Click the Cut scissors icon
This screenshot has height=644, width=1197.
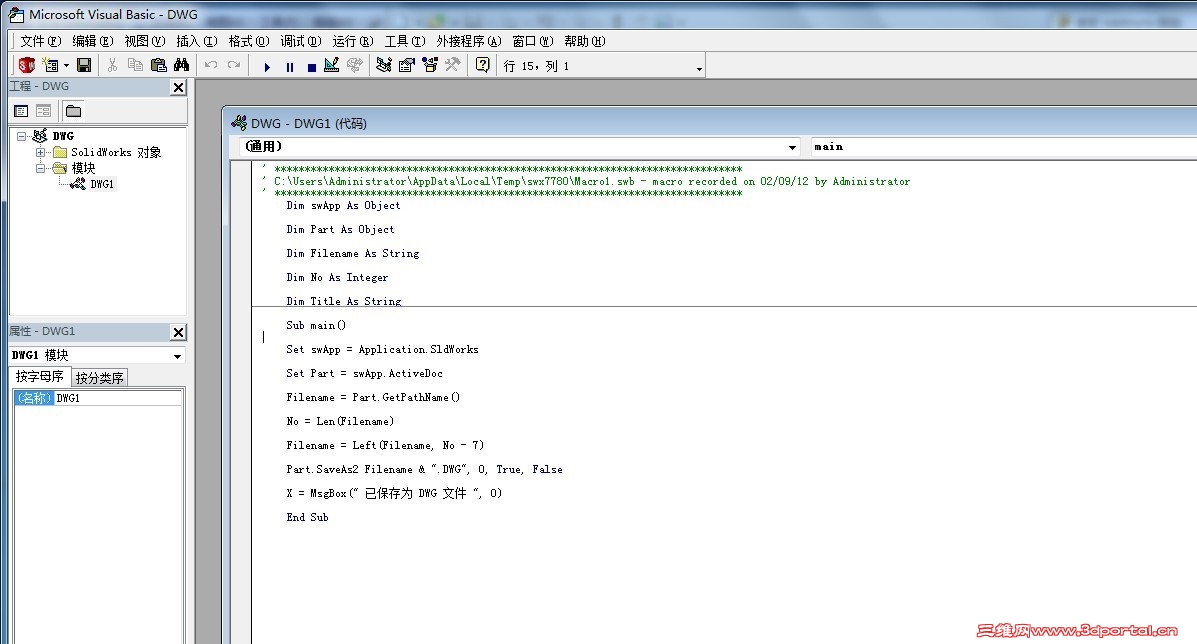112,66
